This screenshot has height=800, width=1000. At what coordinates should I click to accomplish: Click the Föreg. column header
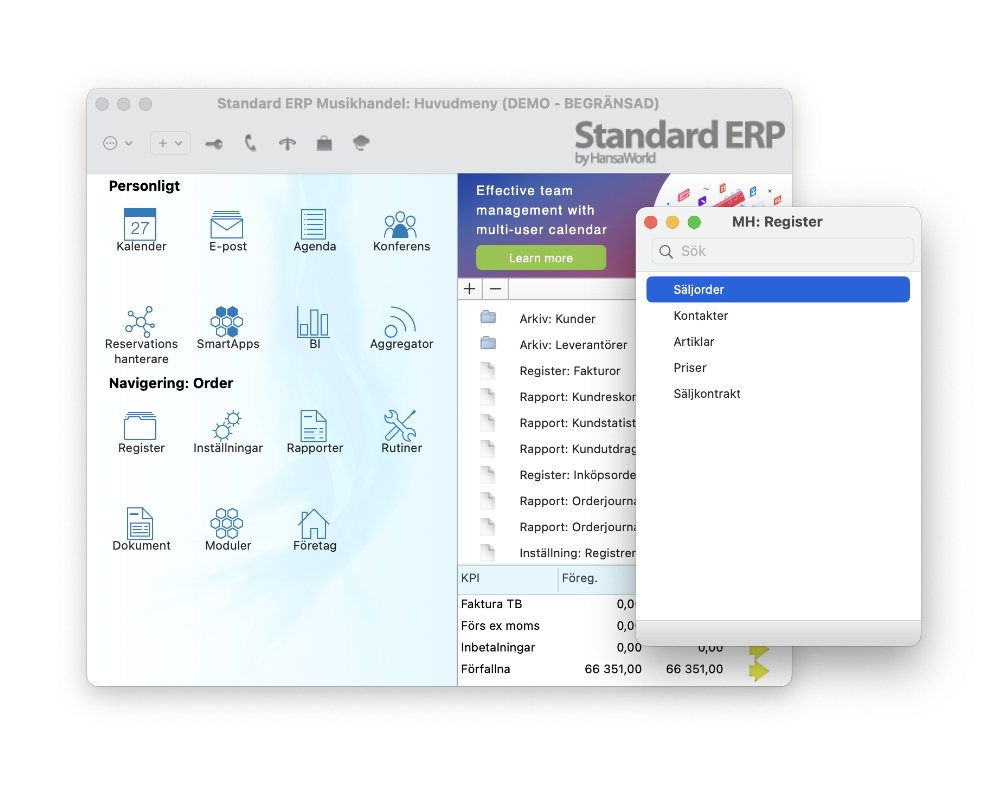click(x=597, y=579)
